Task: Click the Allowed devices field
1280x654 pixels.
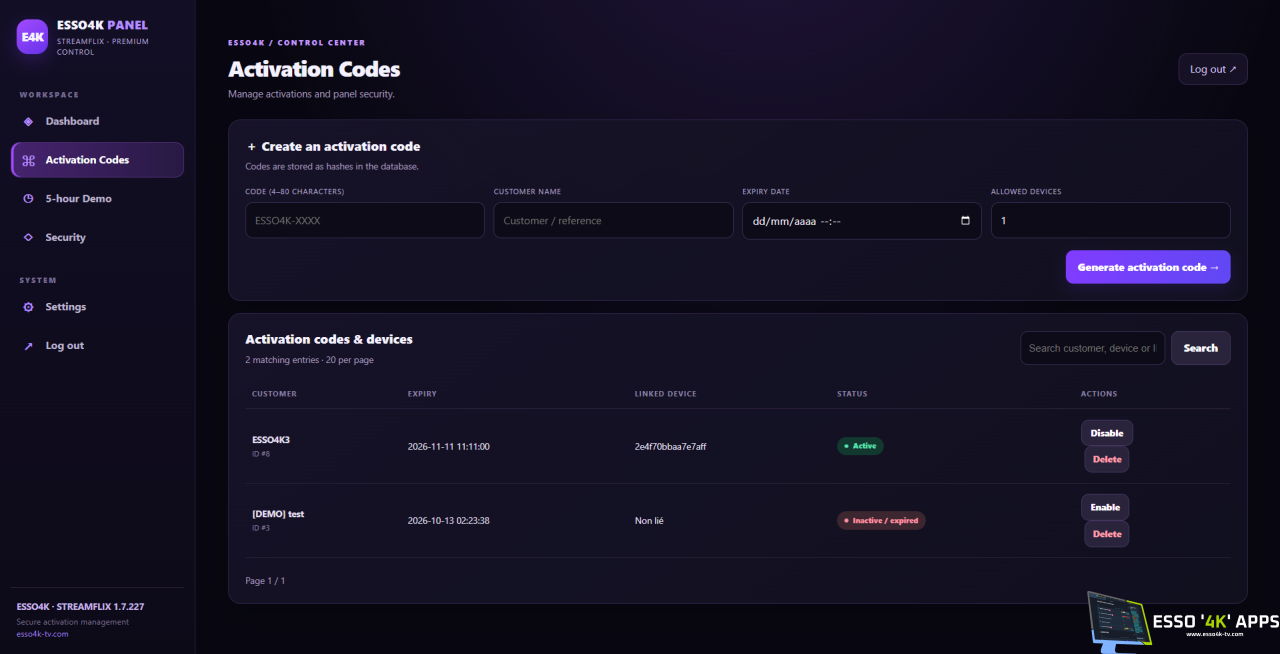Action: [x=1111, y=221]
